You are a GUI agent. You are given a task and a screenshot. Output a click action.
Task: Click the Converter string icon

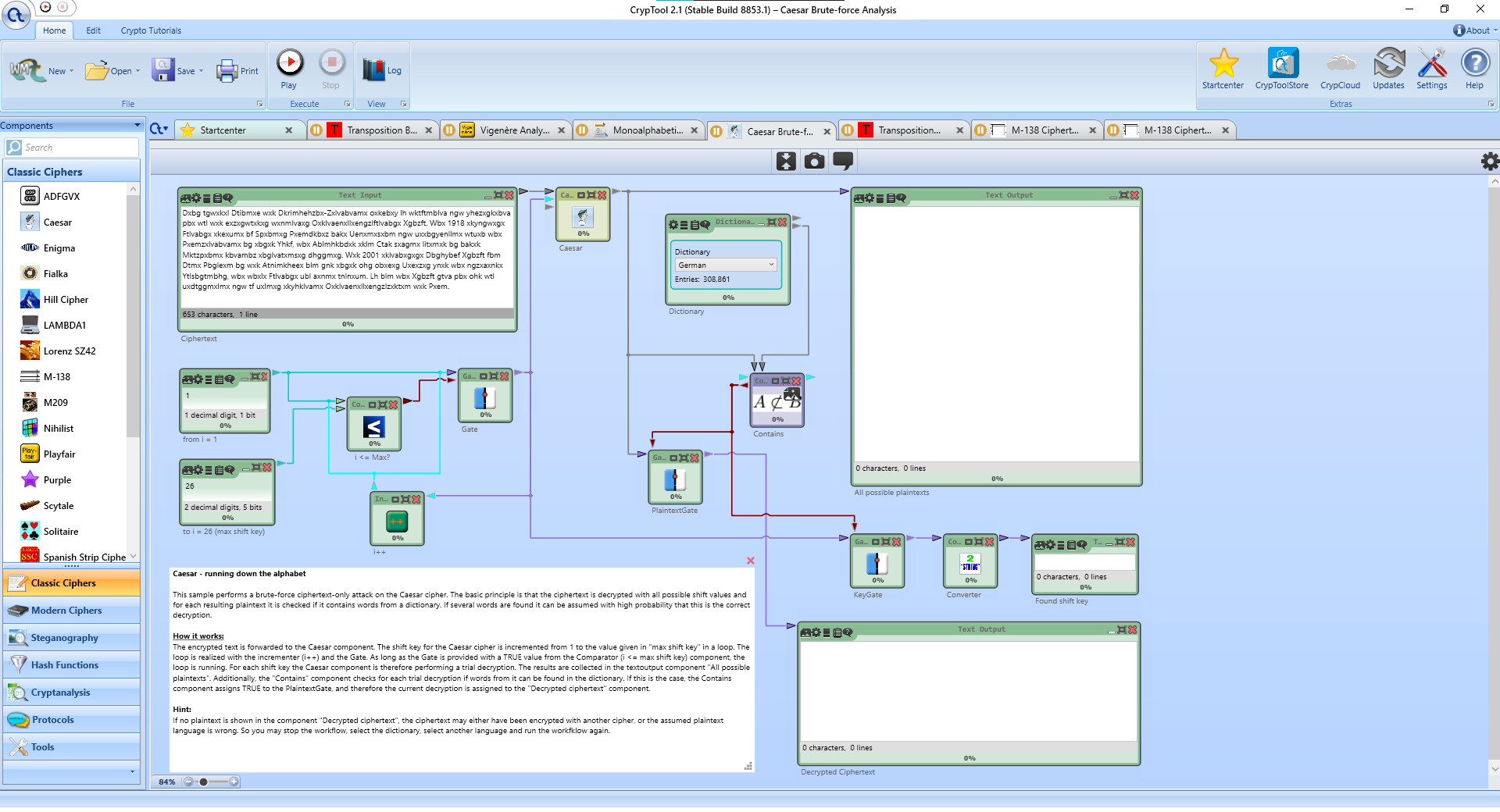point(970,563)
